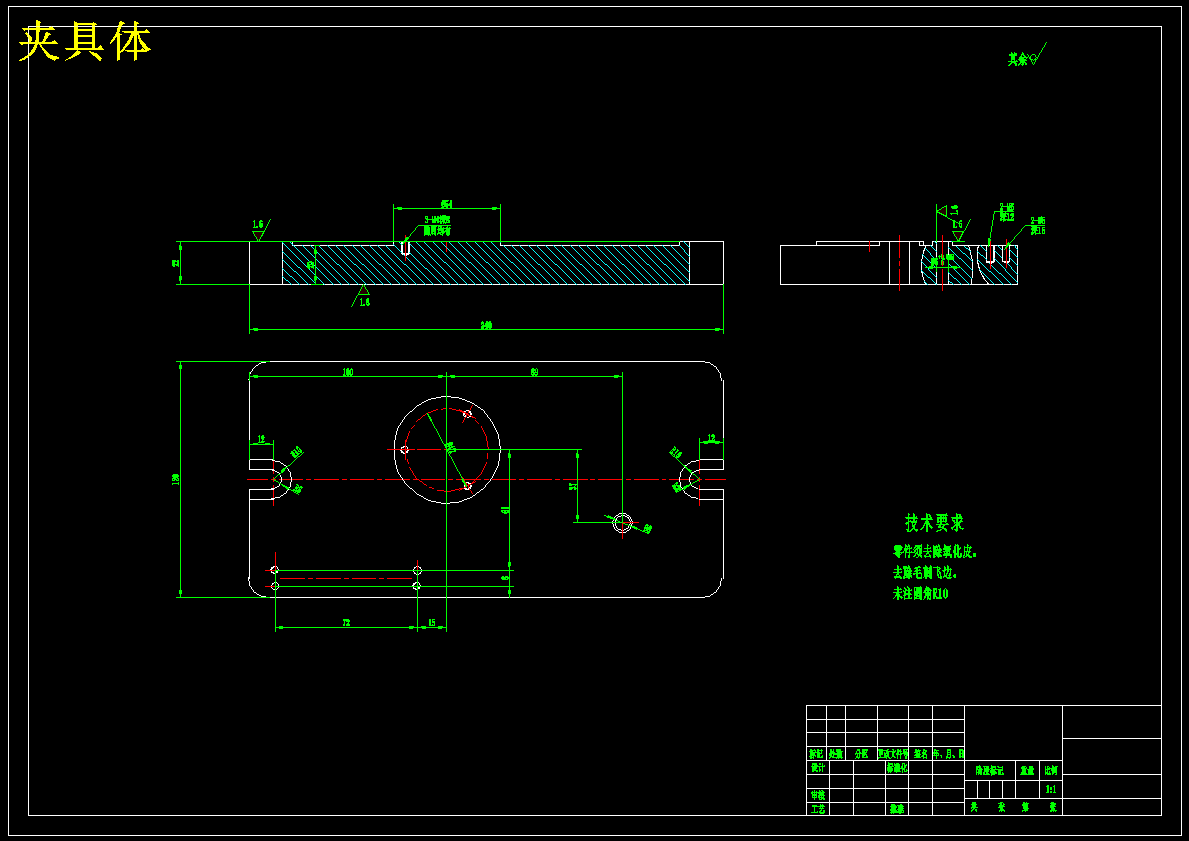The image size is (1189, 841).
Task: Click the 1.6 roughness symbol at the section view's top left
Action: pyautogui.click(x=260, y=230)
